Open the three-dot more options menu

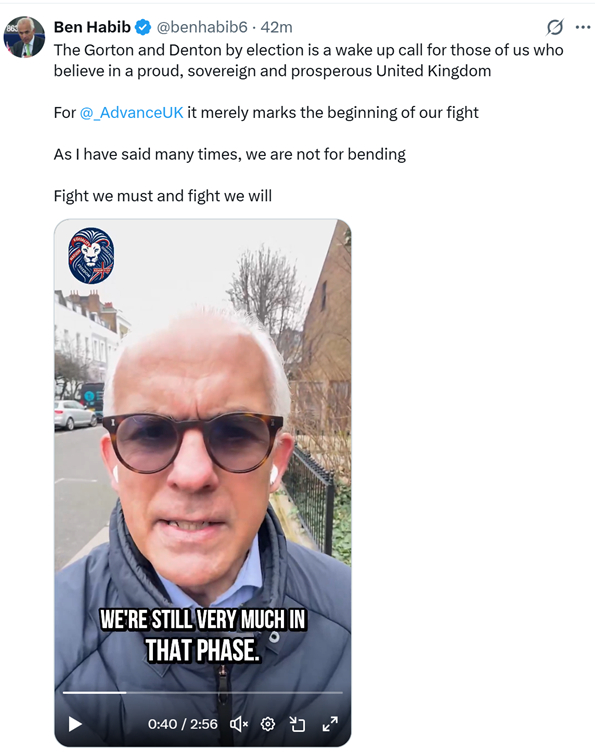583,27
